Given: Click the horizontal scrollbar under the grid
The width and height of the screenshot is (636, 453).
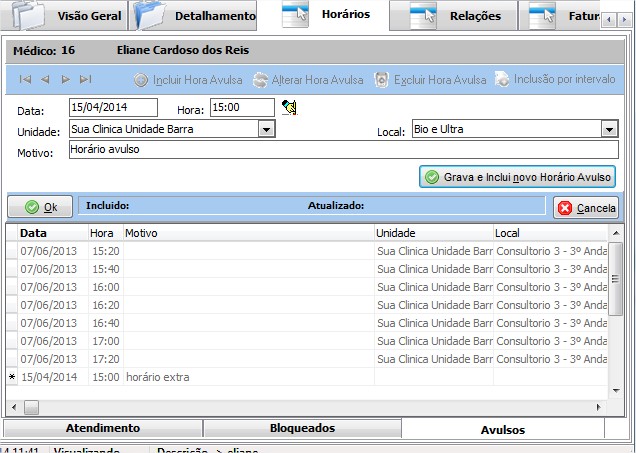Looking at the screenshot, I should pyautogui.click(x=300, y=407).
